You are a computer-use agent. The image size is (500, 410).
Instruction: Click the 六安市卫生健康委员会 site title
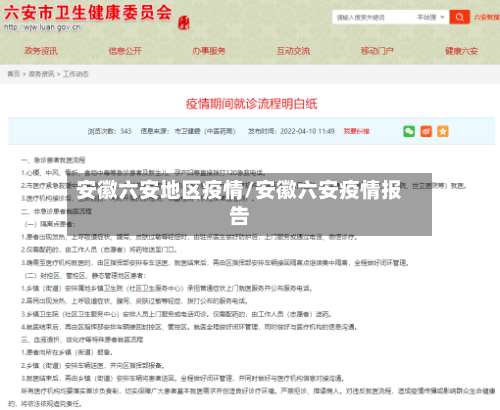tap(88, 13)
